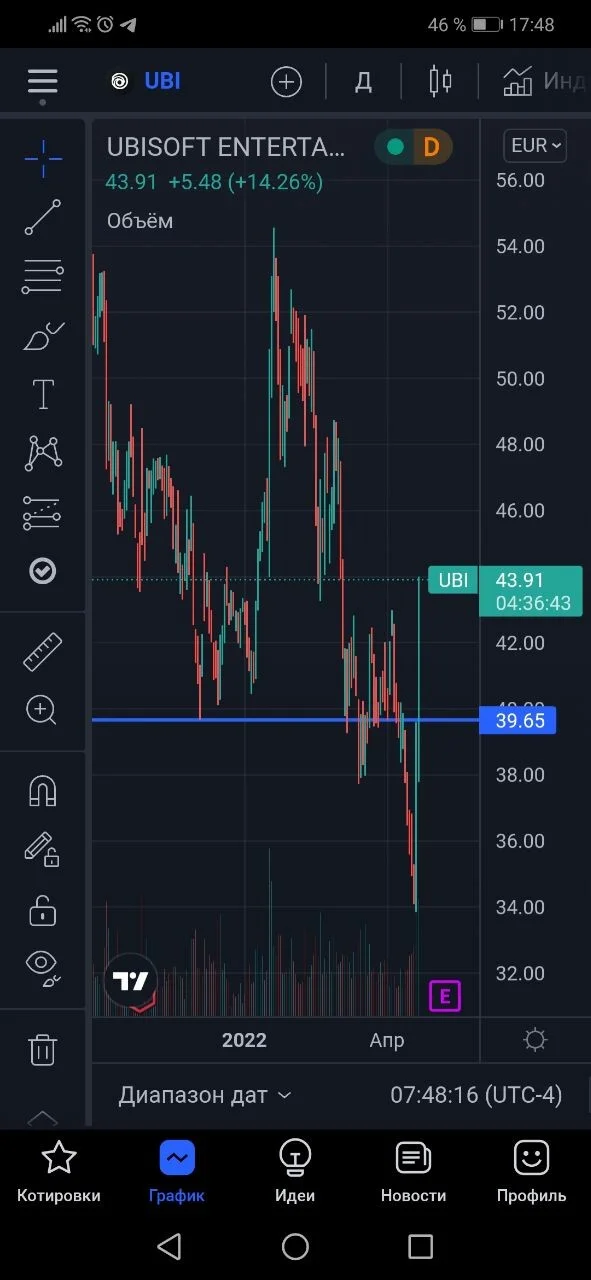Select the crosshair cursor tool
This screenshot has height=1280, width=591.
click(42, 159)
